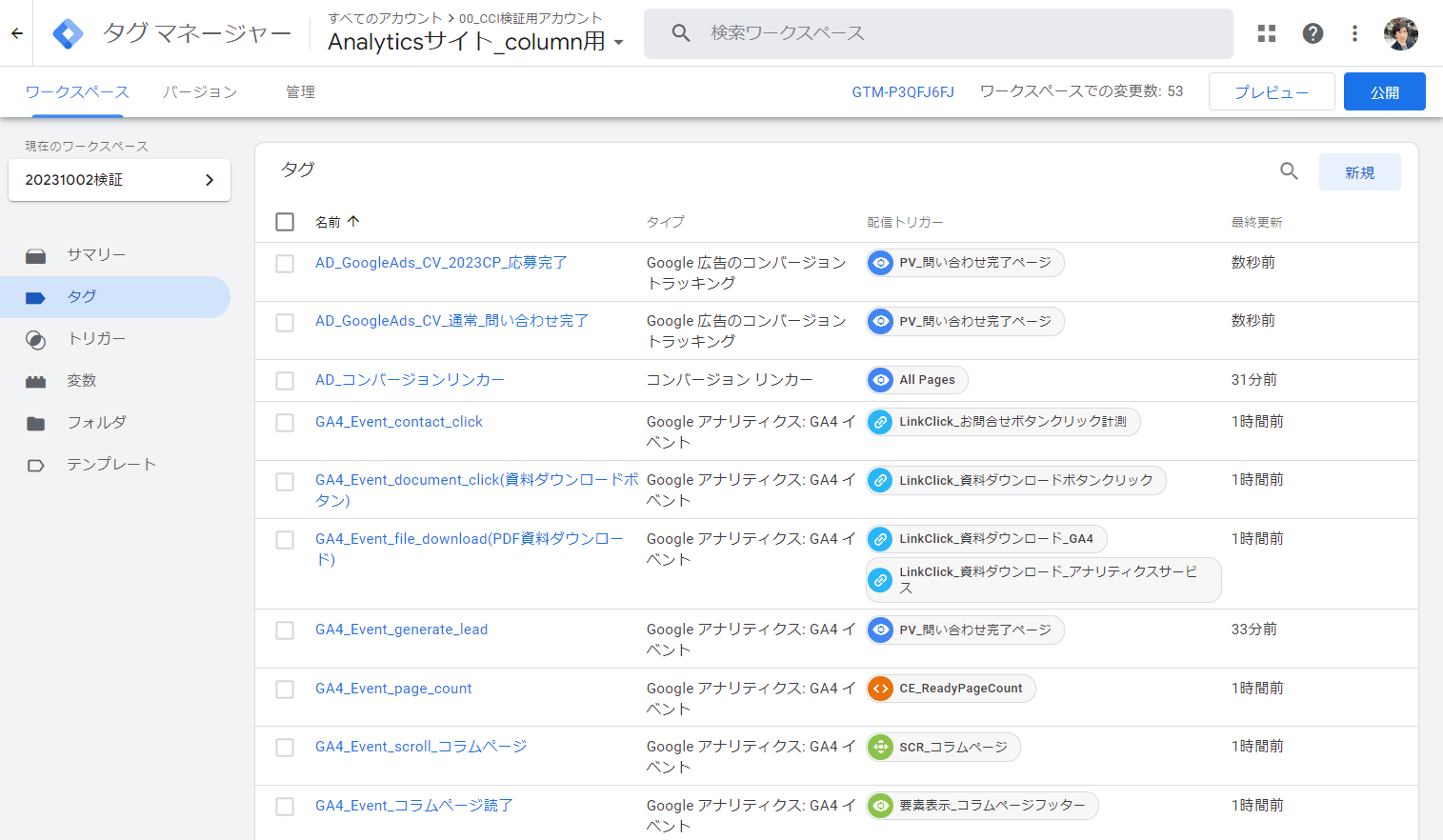Screen dimensions: 1443x840
Task: Click the Tag Manager logo icon
Action: (68, 33)
